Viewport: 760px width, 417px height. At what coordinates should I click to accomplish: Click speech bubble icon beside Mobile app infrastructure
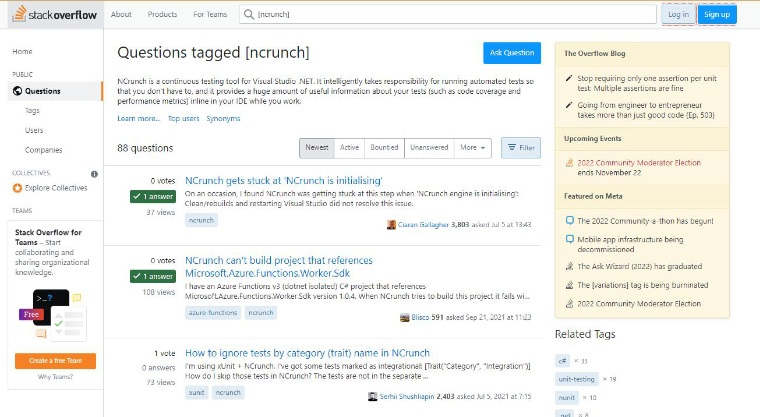point(570,239)
